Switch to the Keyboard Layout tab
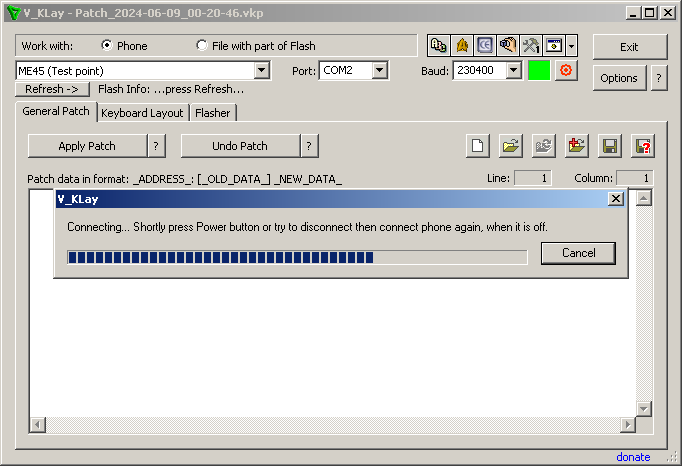The width and height of the screenshot is (682, 466). click(x=142, y=113)
